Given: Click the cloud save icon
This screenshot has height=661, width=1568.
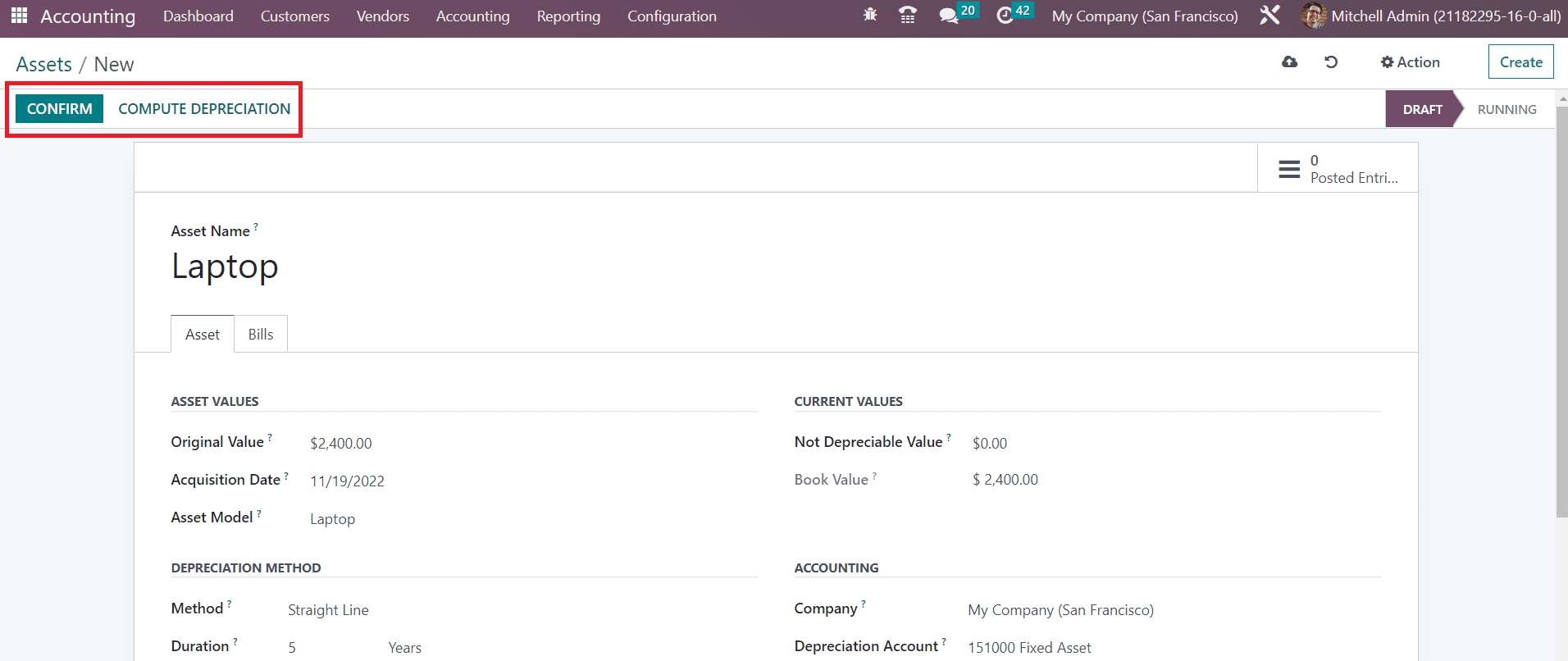Looking at the screenshot, I should (x=1290, y=62).
